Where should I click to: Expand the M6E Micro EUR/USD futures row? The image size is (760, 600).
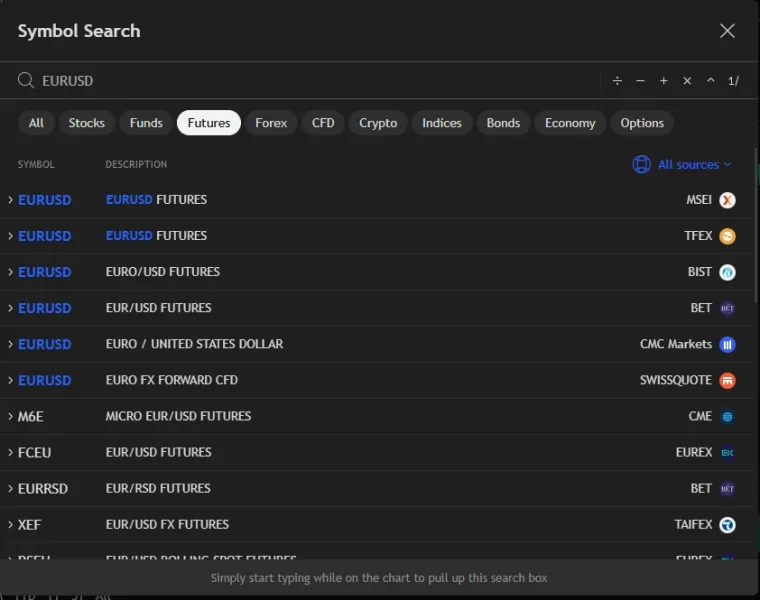[x=10, y=416]
